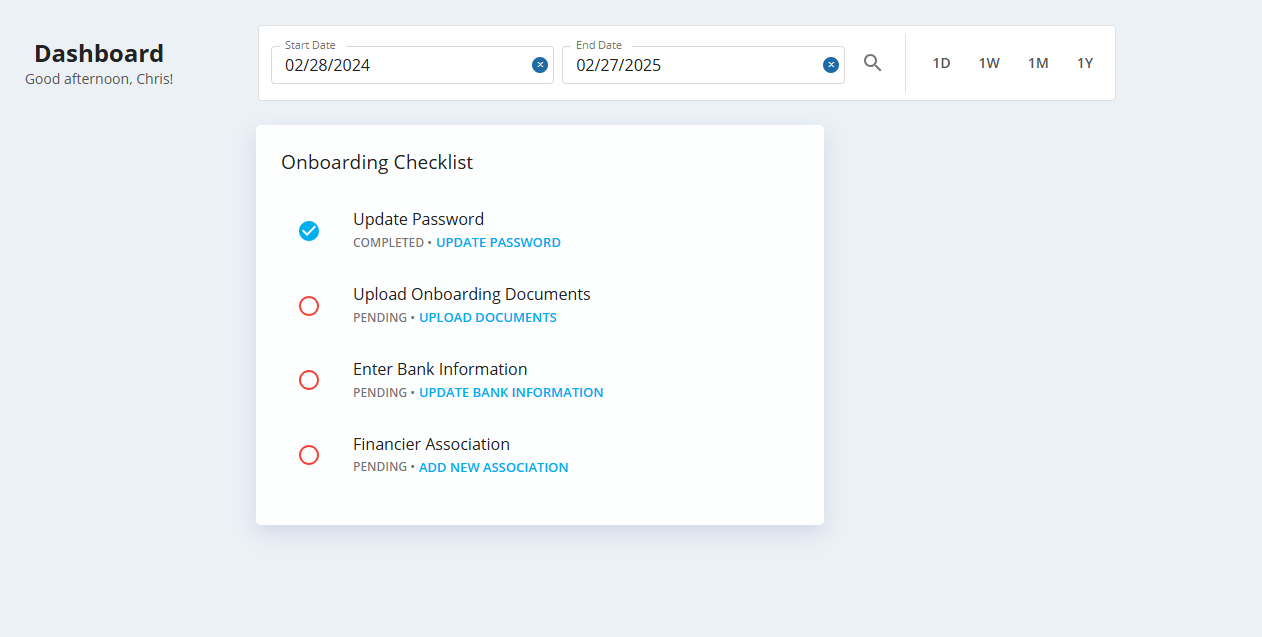
Task: Toggle the Enter Bank Information circle
Action: click(x=309, y=380)
